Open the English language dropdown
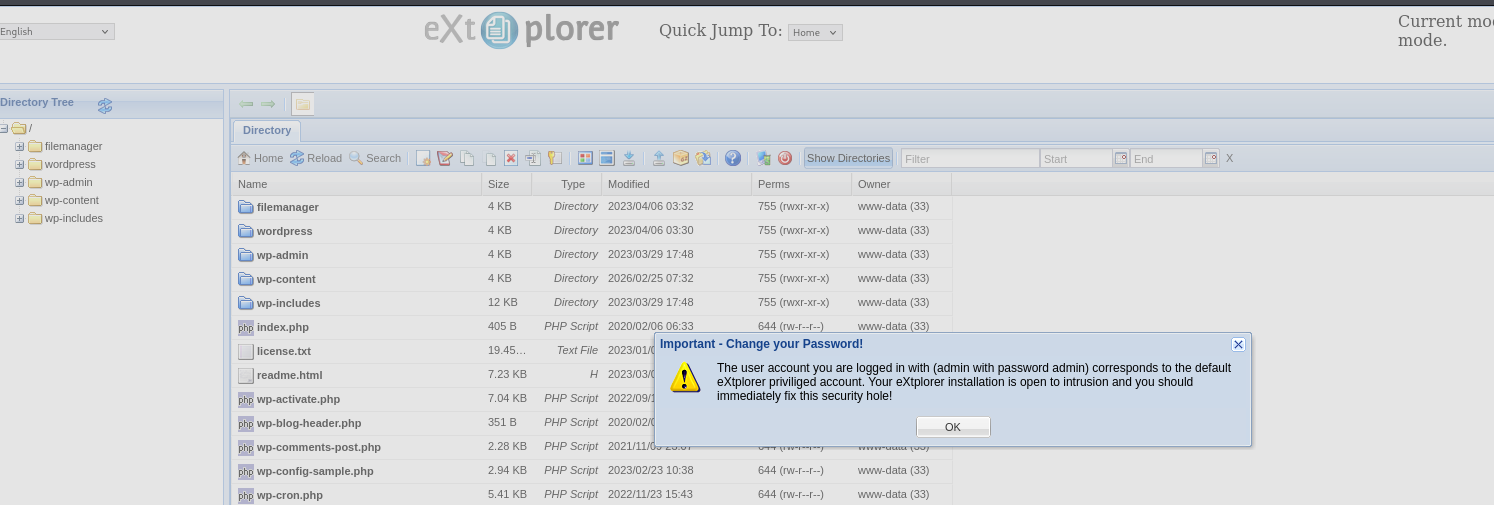 coord(56,32)
